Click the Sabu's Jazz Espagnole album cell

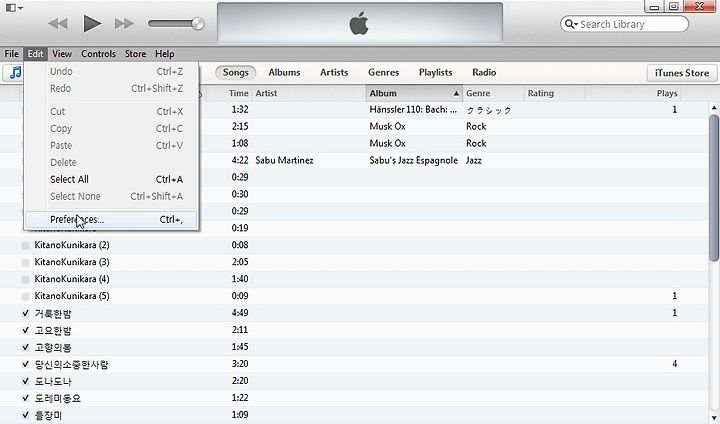tap(414, 160)
